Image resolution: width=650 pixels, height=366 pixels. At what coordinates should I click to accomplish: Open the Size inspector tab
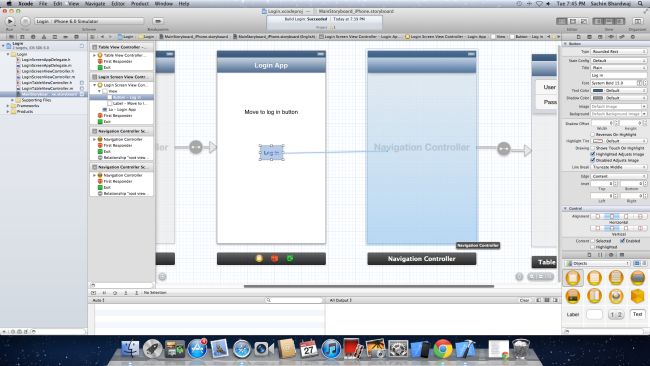coord(622,37)
